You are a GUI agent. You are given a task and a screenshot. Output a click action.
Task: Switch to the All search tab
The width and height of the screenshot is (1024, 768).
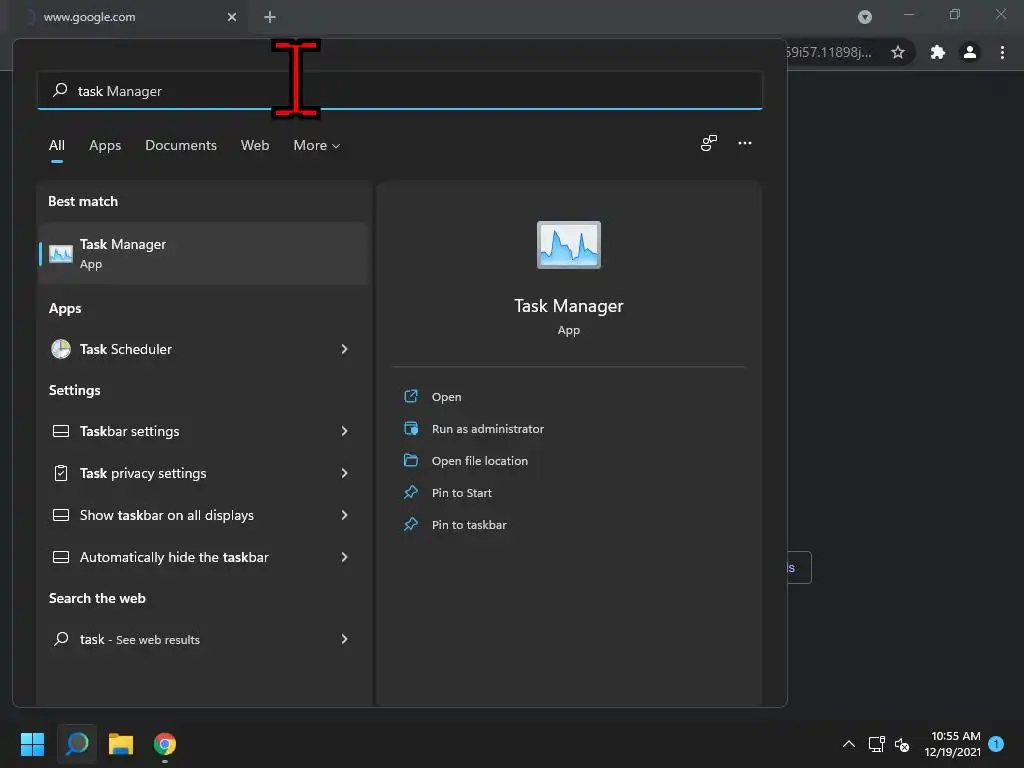tap(57, 146)
